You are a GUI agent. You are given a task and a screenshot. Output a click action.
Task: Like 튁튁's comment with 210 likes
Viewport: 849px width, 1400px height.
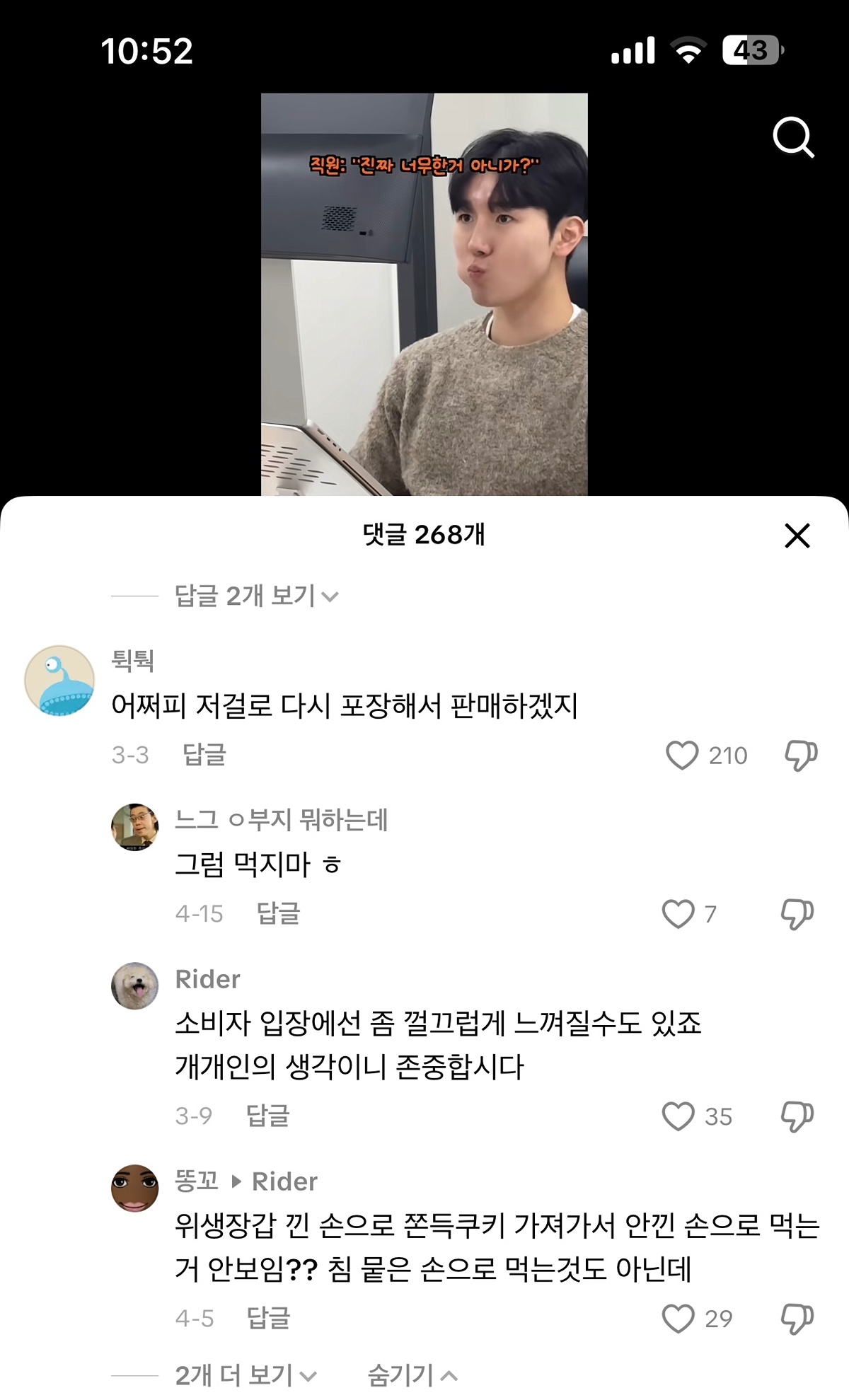(x=682, y=755)
